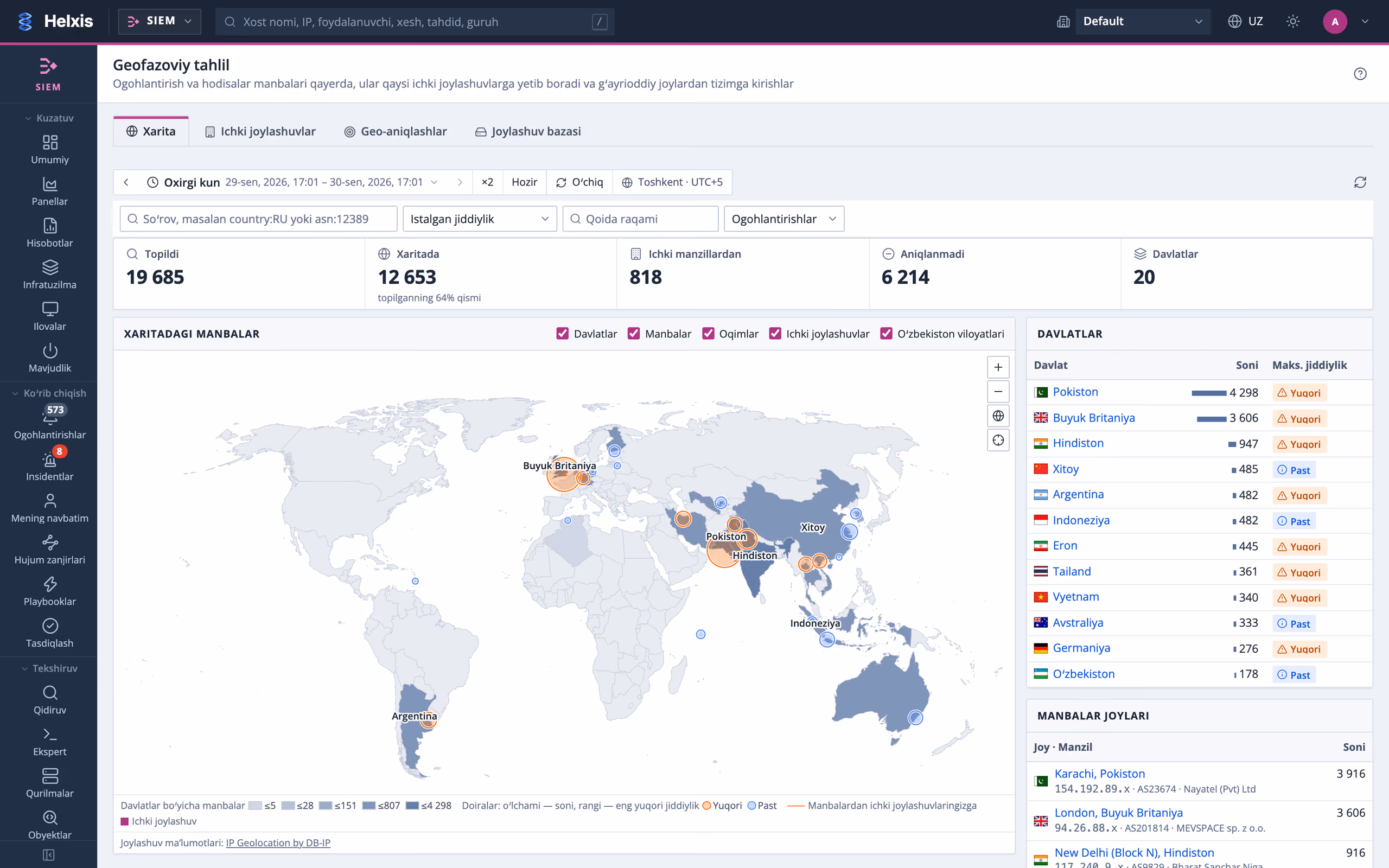
Task: Open Hisobotlar reports icon
Action: [49, 233]
